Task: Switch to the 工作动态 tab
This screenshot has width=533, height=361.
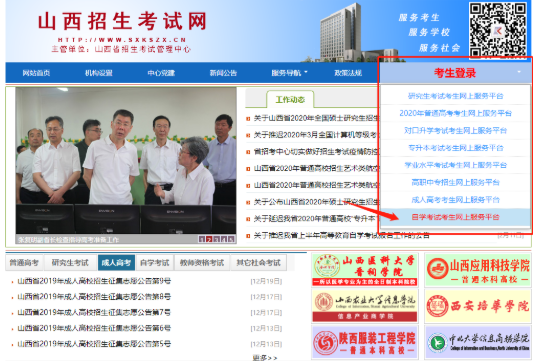Action: 290,100
